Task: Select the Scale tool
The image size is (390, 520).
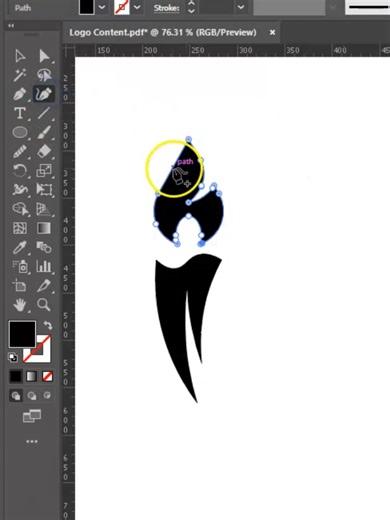Action: tap(44, 171)
